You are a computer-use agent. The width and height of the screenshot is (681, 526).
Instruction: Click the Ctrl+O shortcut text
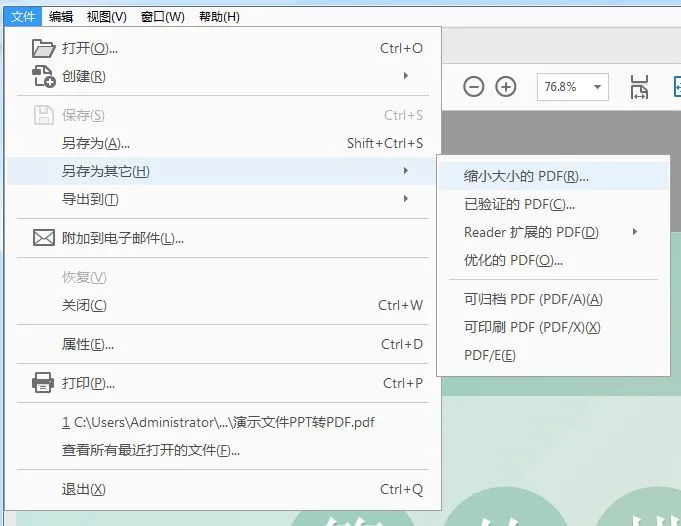(x=401, y=48)
